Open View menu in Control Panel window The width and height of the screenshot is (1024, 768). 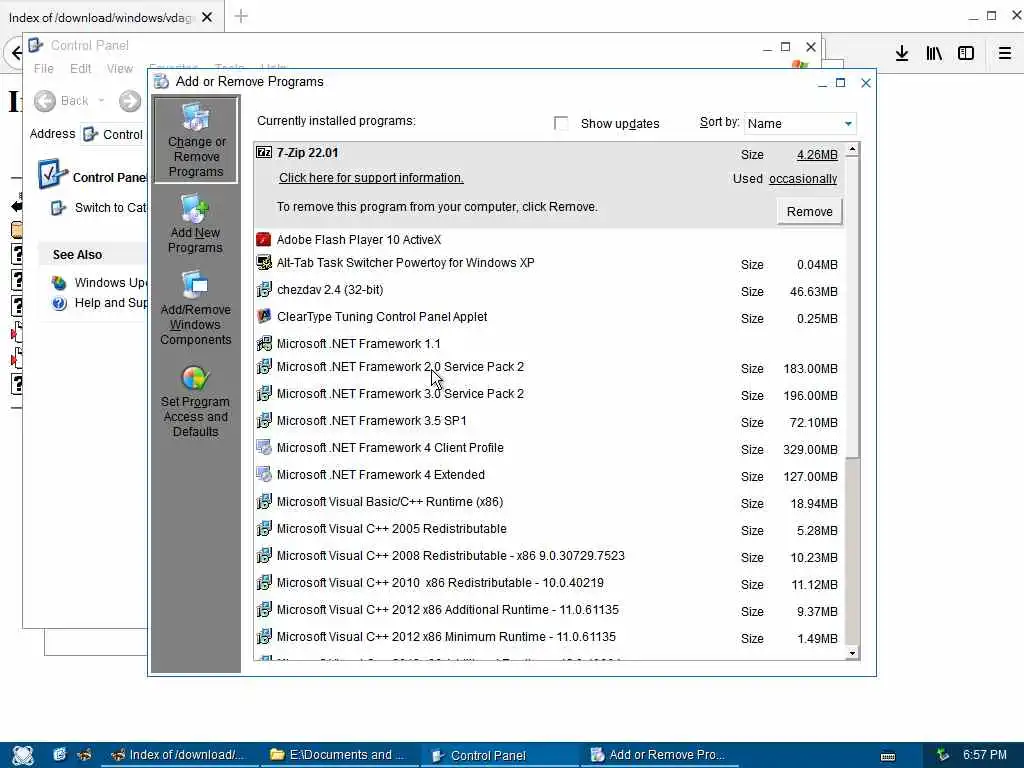coord(120,69)
